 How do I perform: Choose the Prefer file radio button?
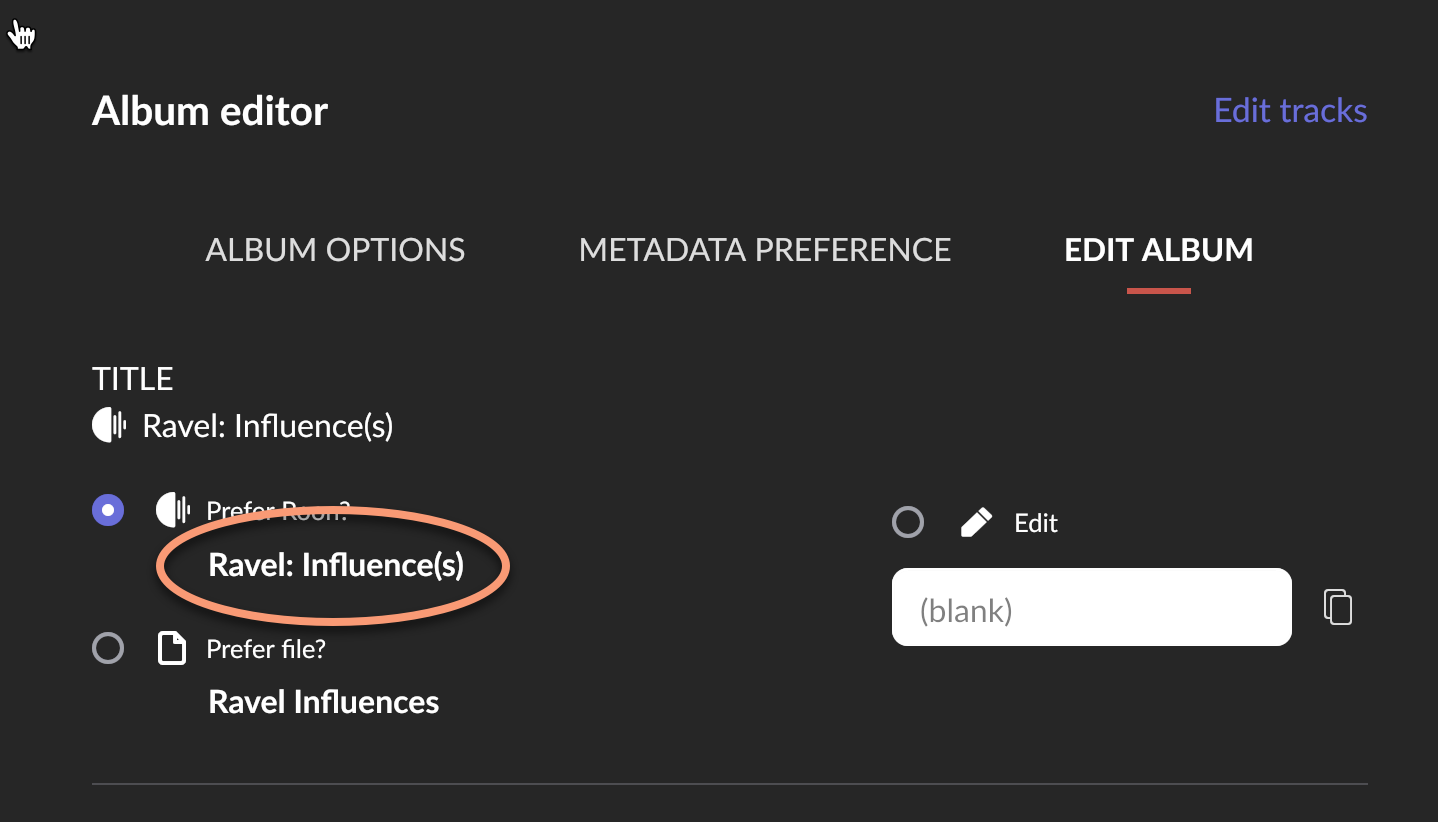pos(108,649)
